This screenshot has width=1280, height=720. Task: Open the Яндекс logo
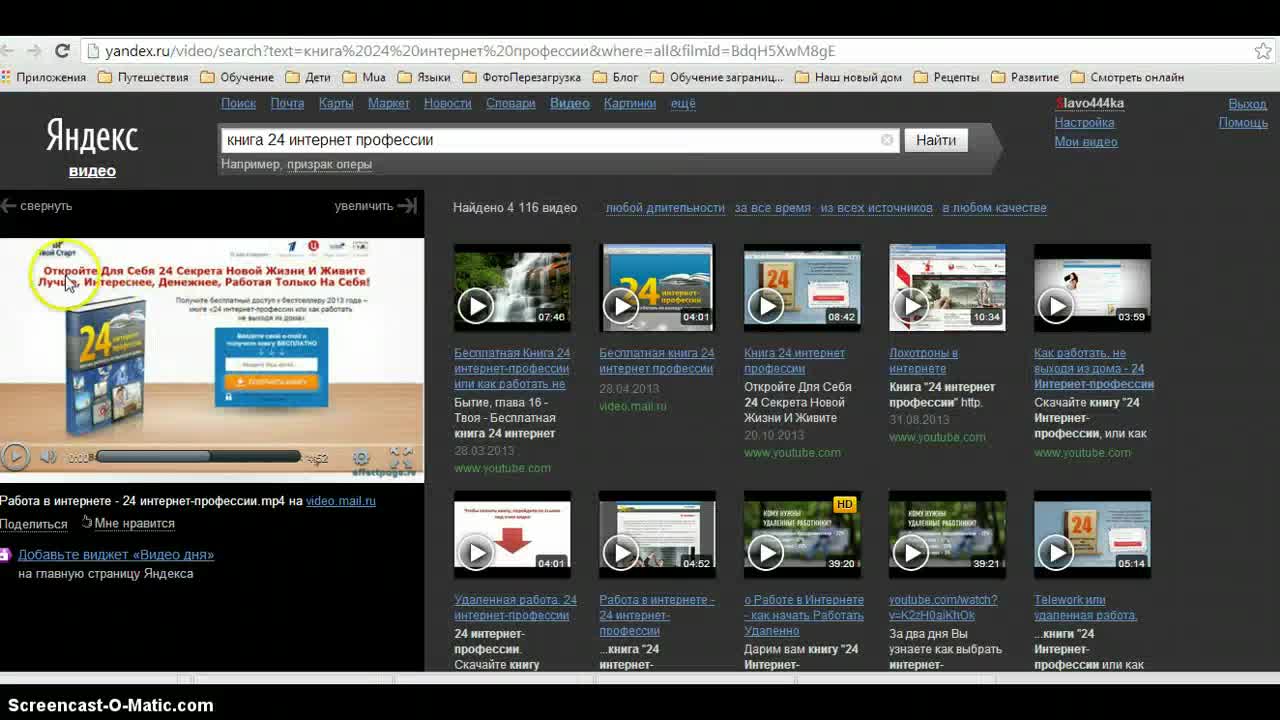92,136
